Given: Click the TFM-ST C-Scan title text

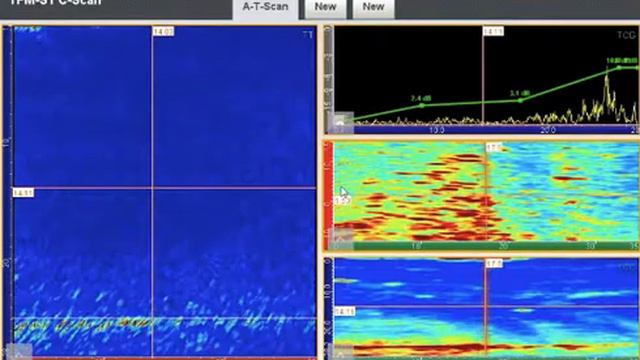Looking at the screenshot, I should tap(55, 2).
